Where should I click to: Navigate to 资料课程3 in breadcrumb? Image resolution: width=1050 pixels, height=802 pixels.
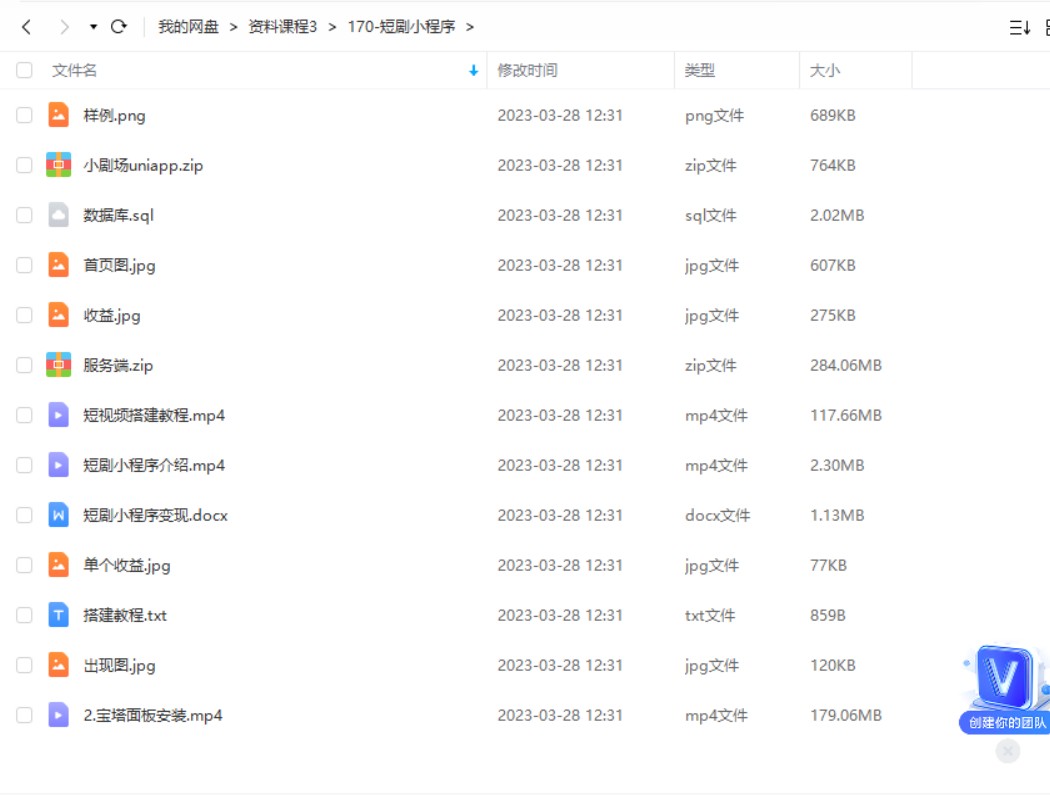point(283,27)
